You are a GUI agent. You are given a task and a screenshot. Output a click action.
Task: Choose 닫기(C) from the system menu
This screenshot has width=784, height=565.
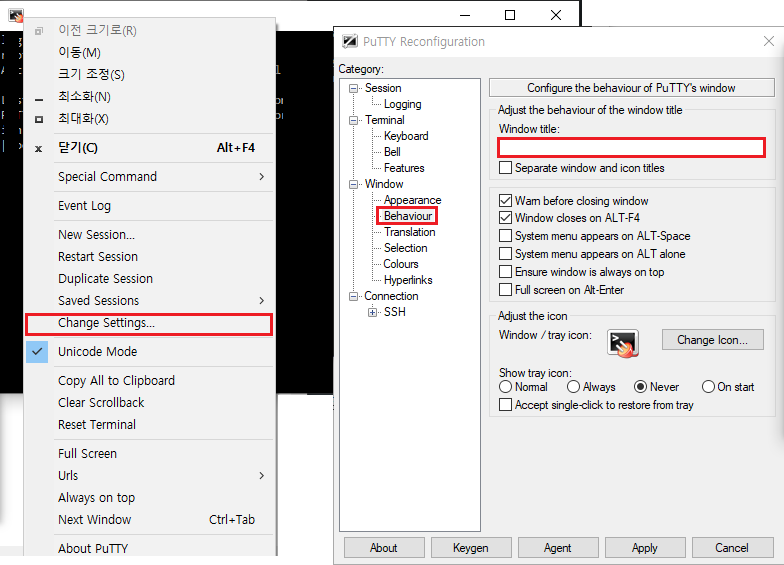(x=149, y=148)
